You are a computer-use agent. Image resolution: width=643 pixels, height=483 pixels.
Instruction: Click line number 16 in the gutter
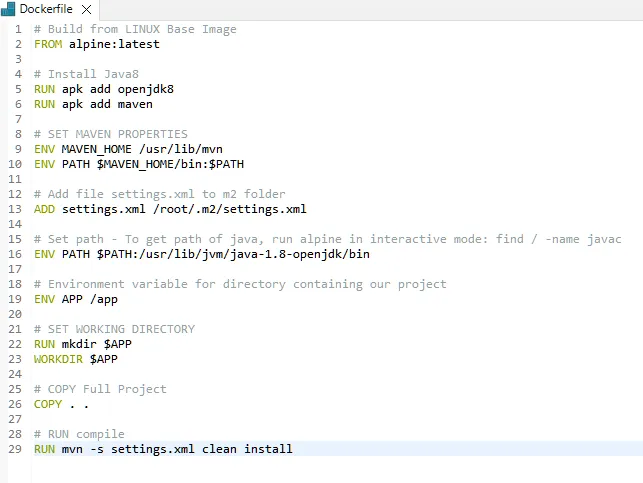tap(15, 254)
